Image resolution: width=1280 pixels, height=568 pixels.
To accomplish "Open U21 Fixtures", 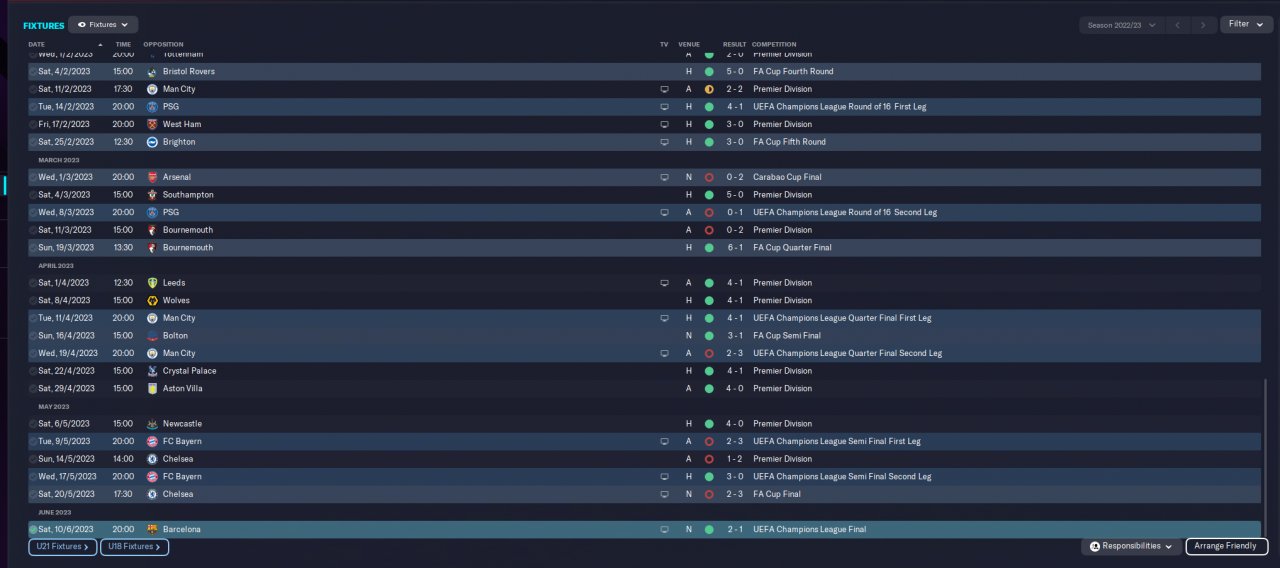I will 63,547.
